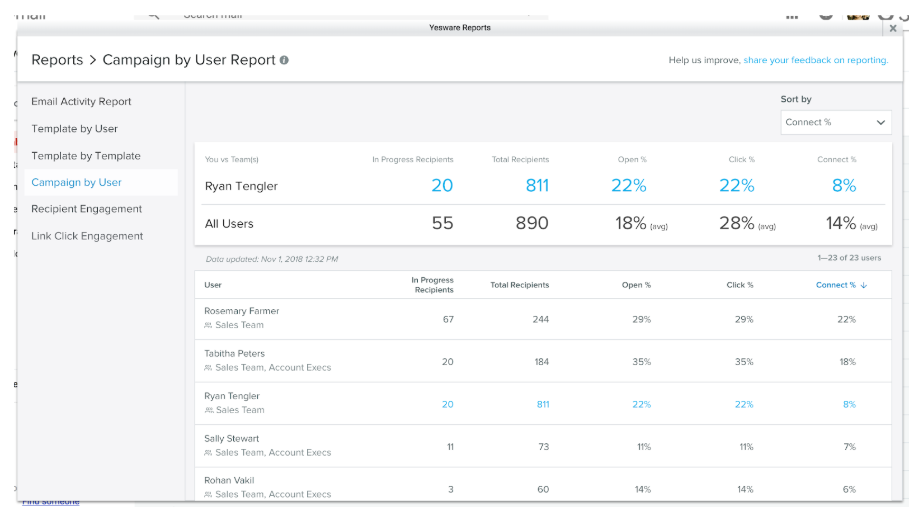
Task: Click Rohan Vakil's 6% connect cell
Action: click(849, 489)
